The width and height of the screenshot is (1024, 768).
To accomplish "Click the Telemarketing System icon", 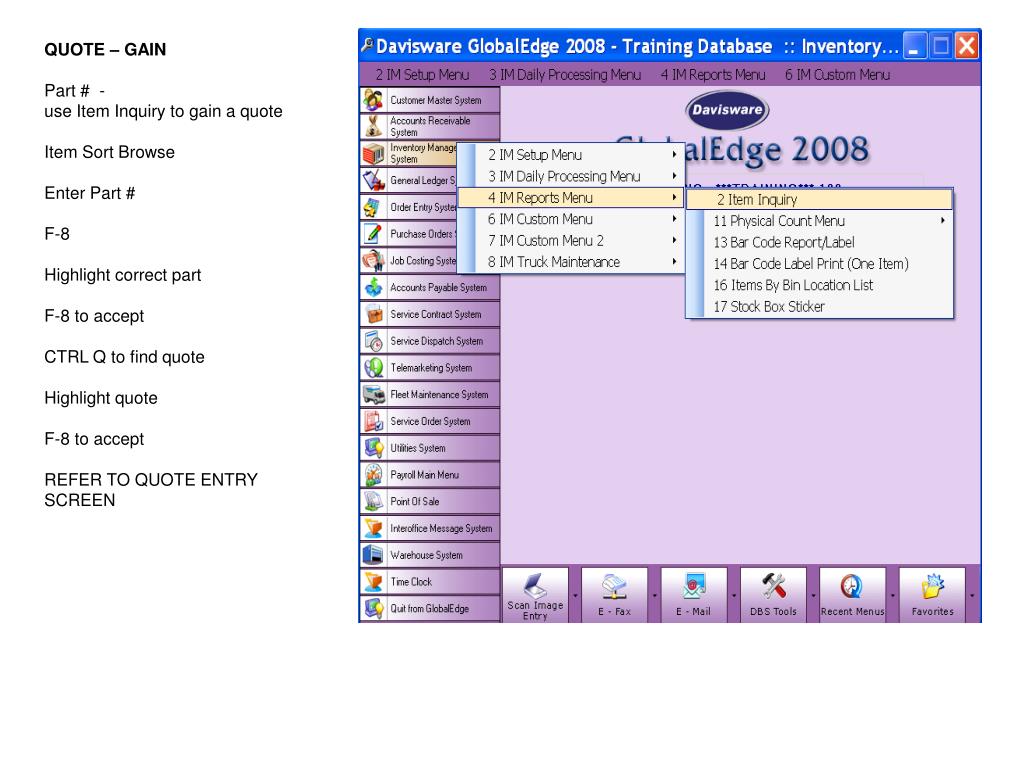I will [373, 368].
